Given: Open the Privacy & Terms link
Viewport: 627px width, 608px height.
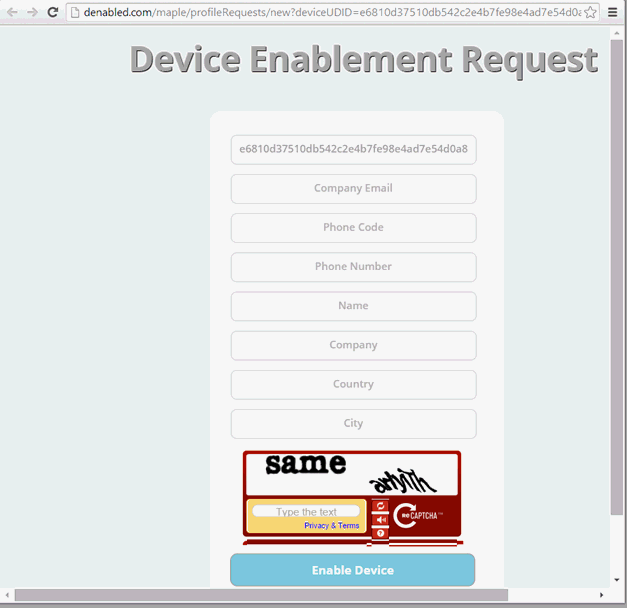Looking at the screenshot, I should [x=331, y=526].
